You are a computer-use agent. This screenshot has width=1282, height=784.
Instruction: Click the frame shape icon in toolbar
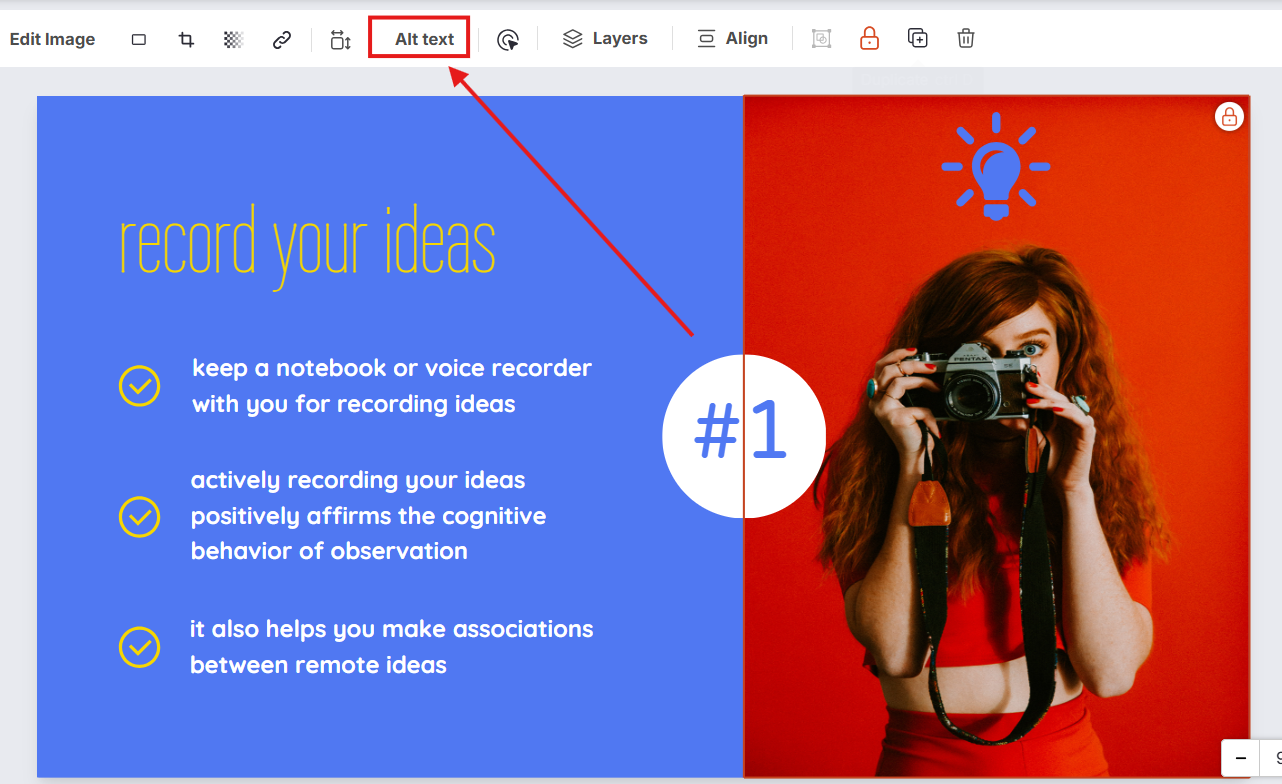(139, 39)
